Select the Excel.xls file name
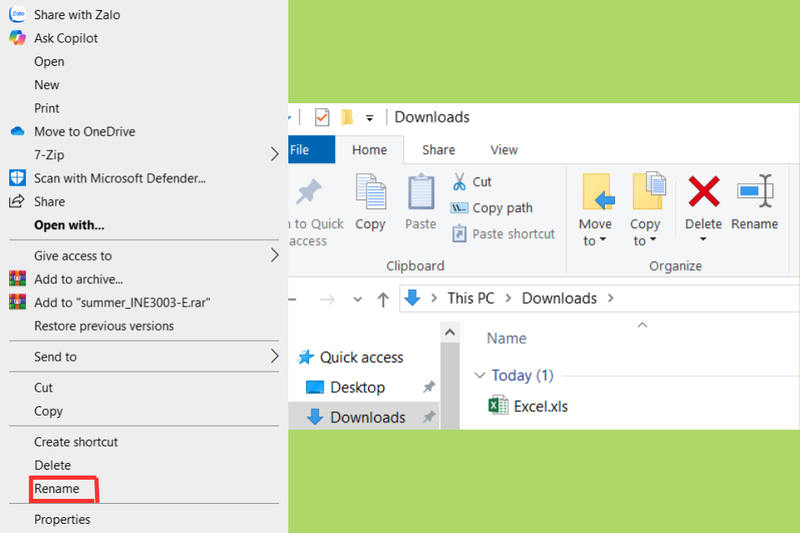800x533 pixels. click(x=541, y=407)
